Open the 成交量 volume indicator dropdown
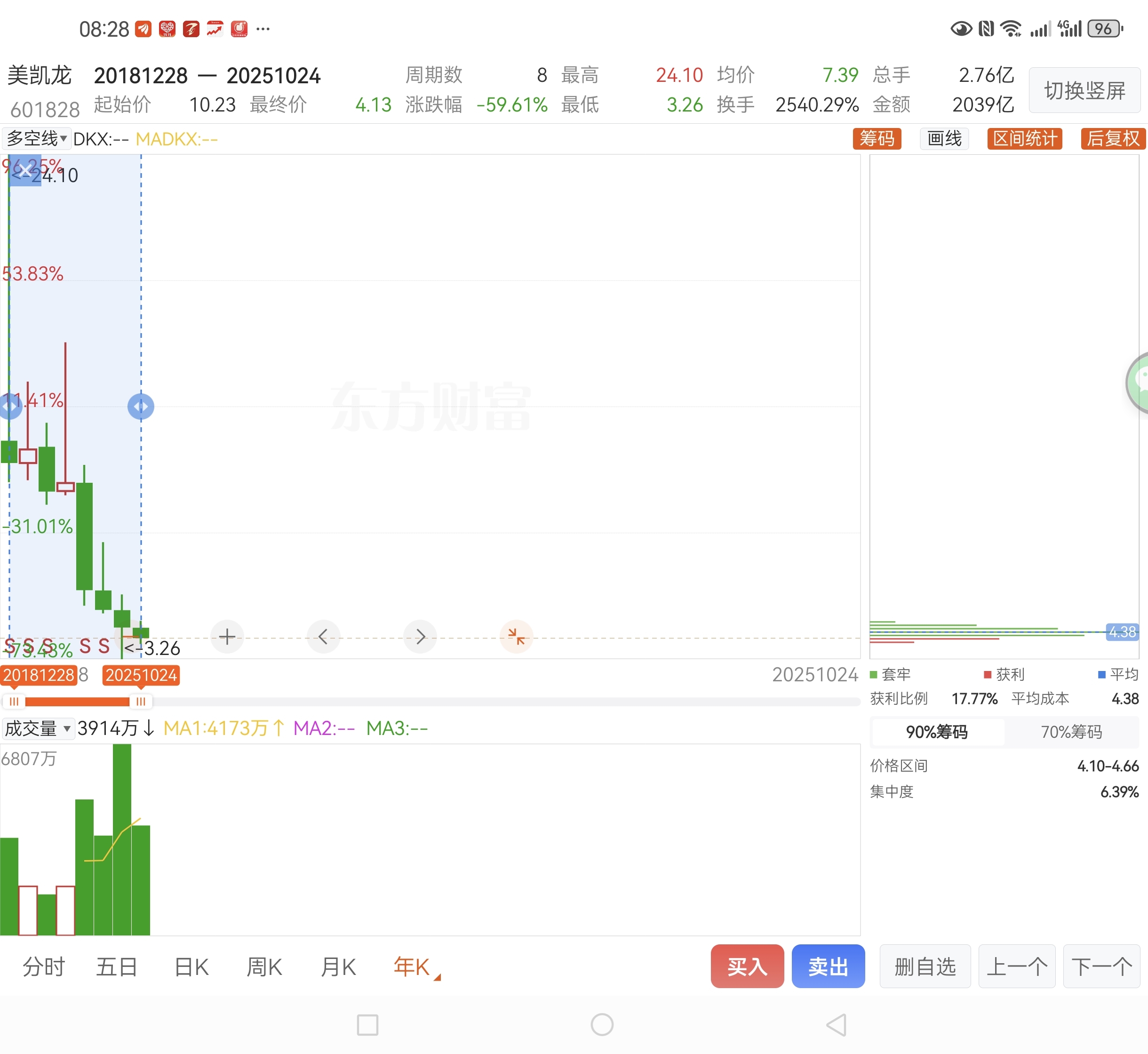Screen dimensions: 1148x1054 click(38, 728)
